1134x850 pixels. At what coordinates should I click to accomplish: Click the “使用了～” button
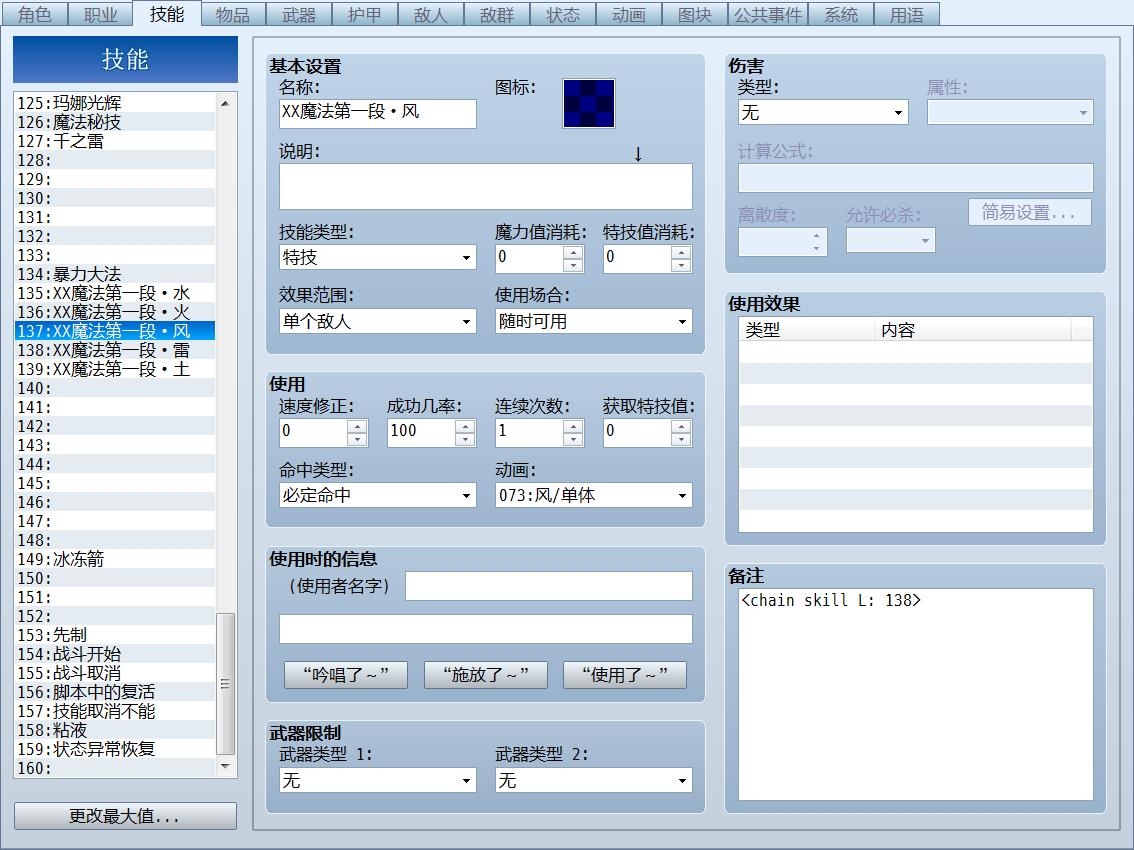625,675
